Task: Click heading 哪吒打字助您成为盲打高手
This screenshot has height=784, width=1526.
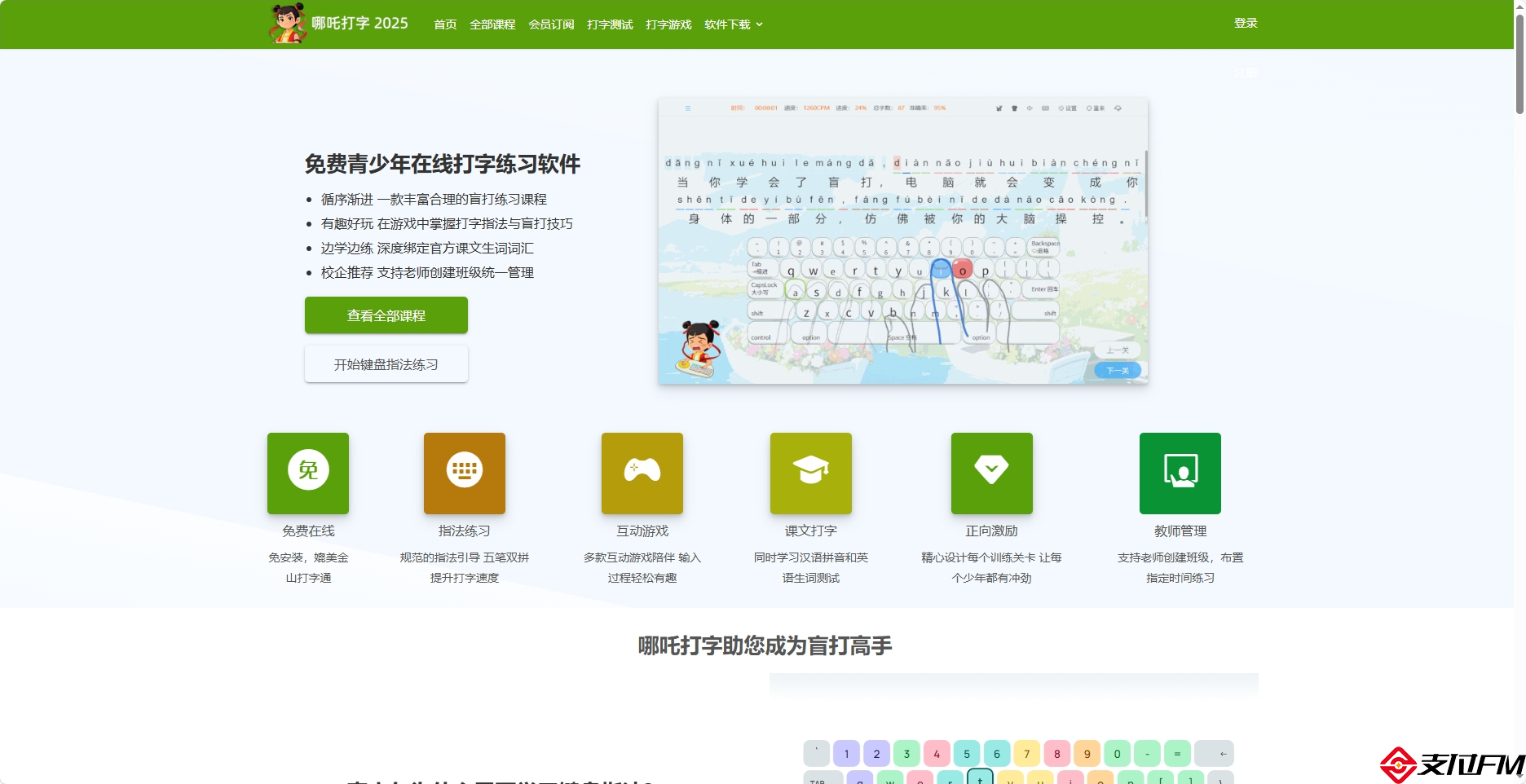Action: coord(765,646)
